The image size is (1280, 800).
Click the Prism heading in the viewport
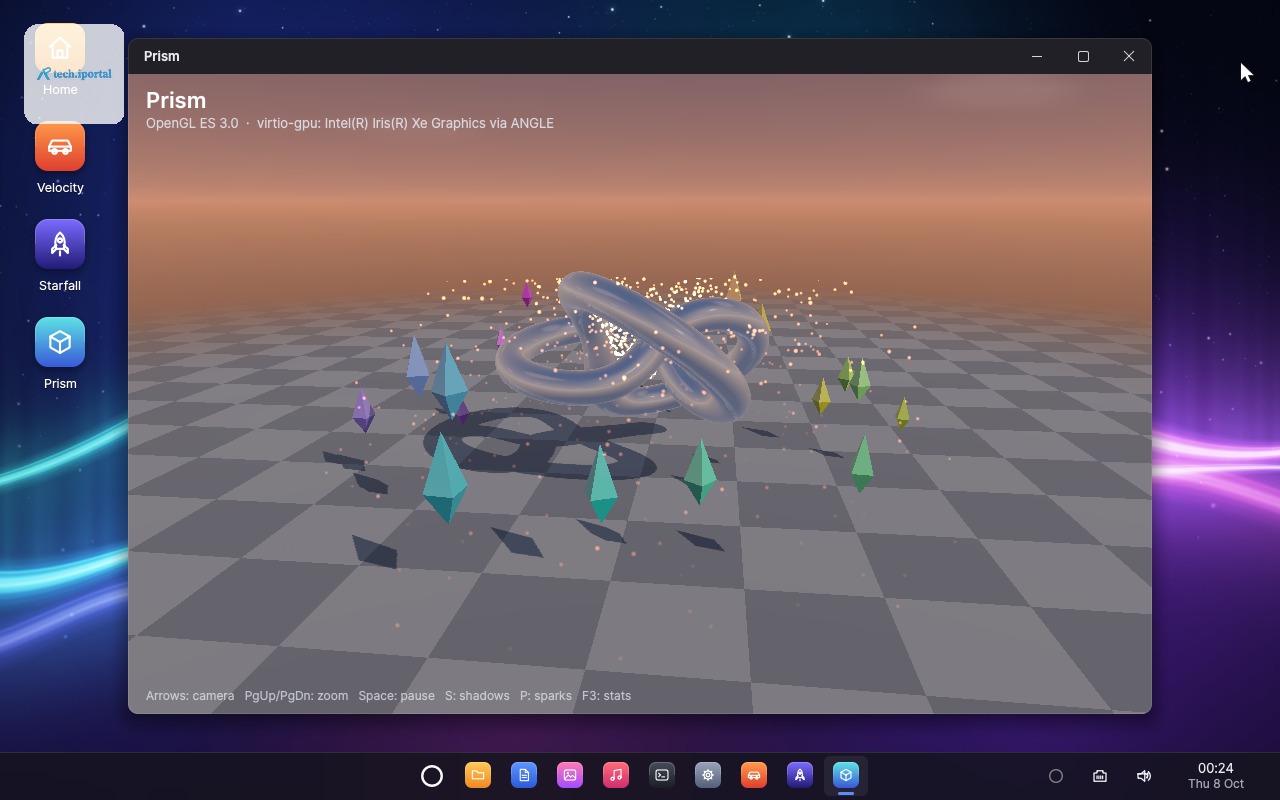click(176, 100)
